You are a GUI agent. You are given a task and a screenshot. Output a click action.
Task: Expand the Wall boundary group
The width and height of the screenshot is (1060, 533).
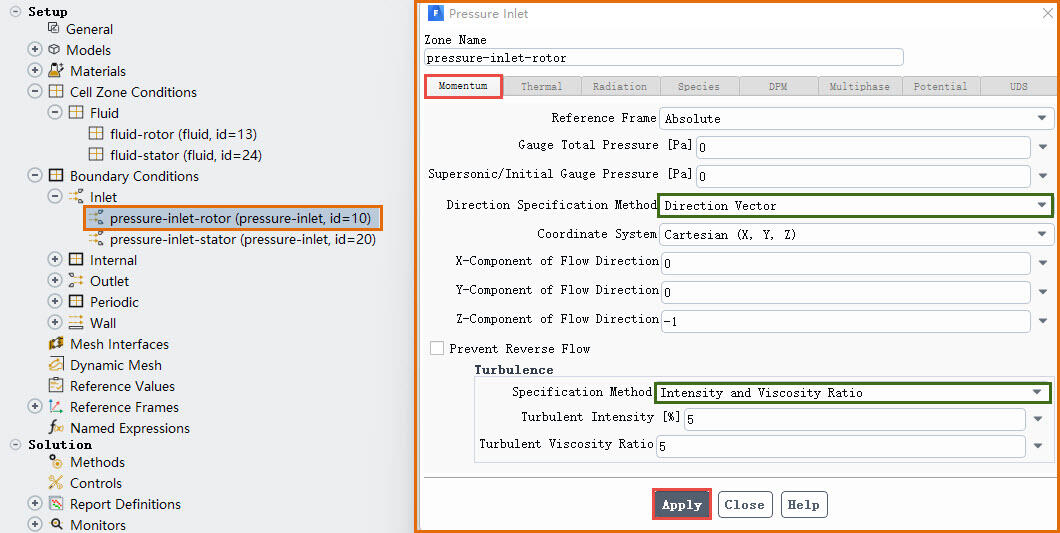tap(56, 323)
